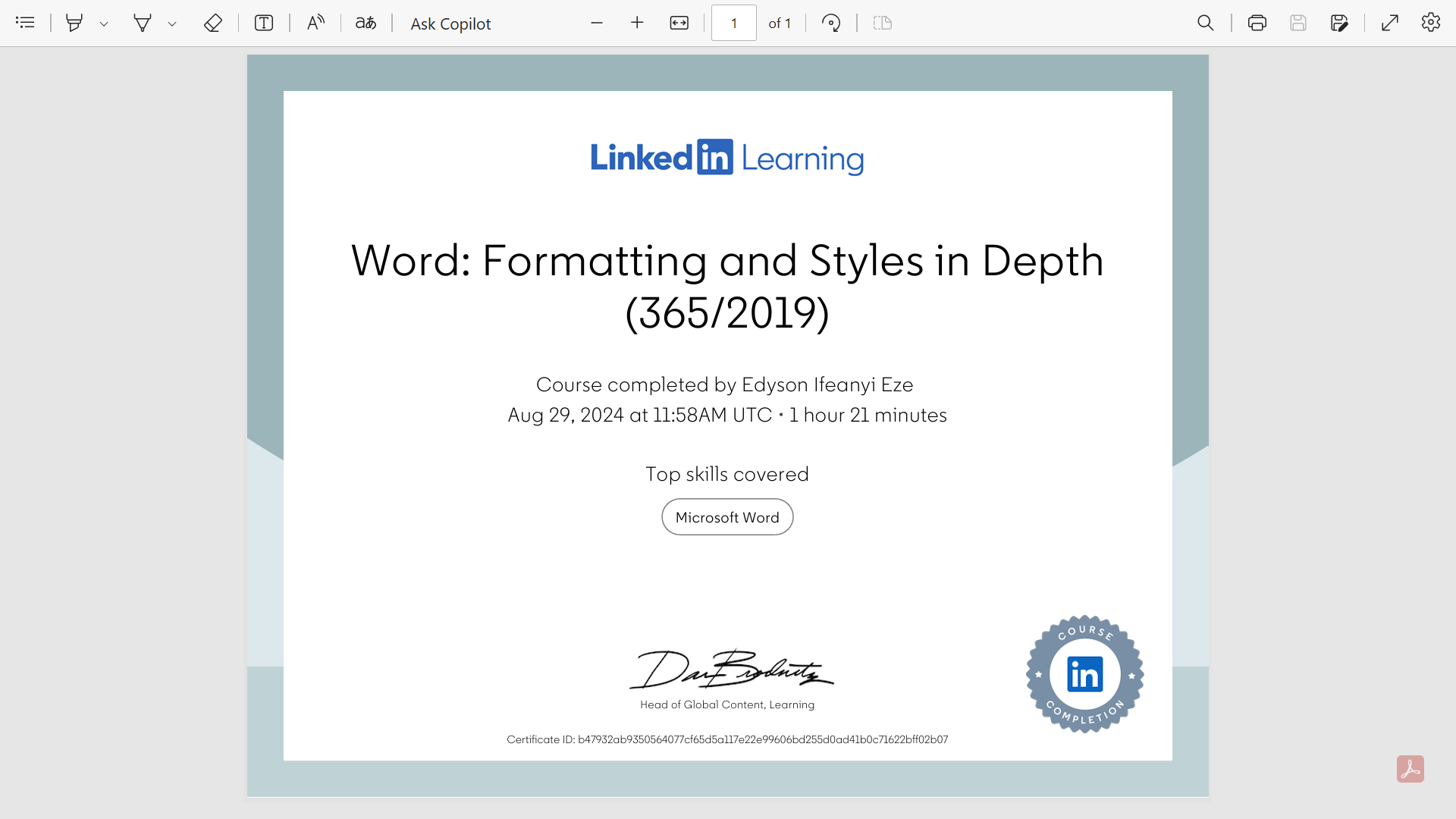1456x819 pixels.
Task: Click 'Head of Global Content, Learning' text
Action: (x=727, y=704)
